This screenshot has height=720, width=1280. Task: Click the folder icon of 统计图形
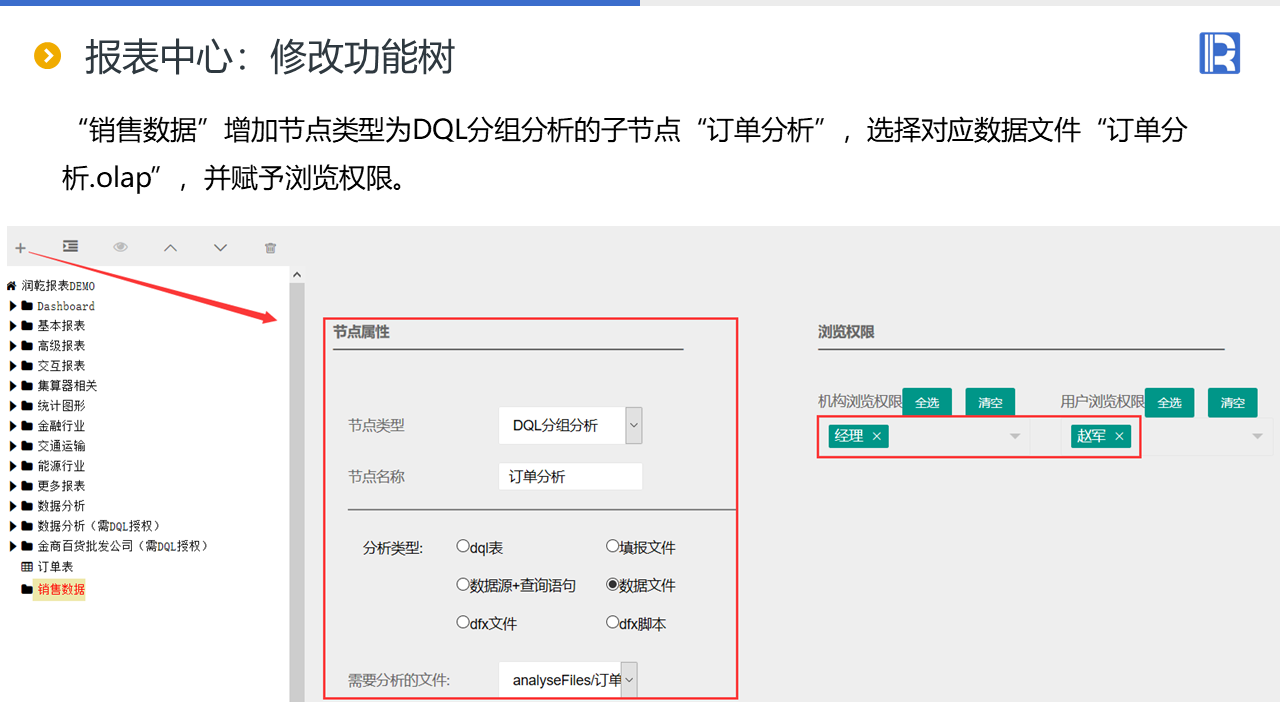pos(27,406)
